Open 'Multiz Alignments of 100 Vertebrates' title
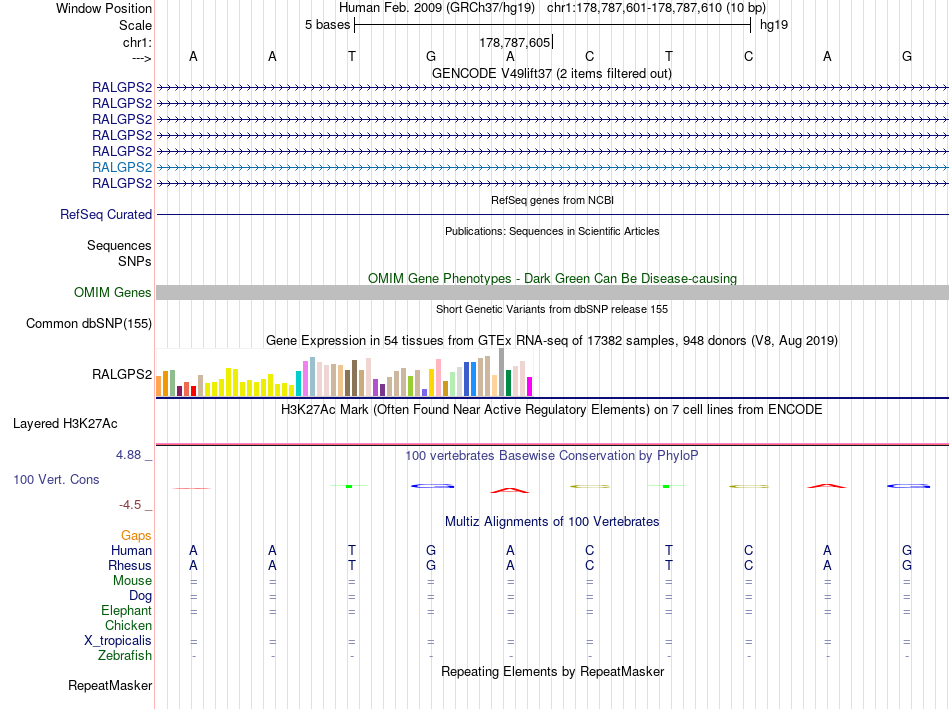 [x=552, y=522]
